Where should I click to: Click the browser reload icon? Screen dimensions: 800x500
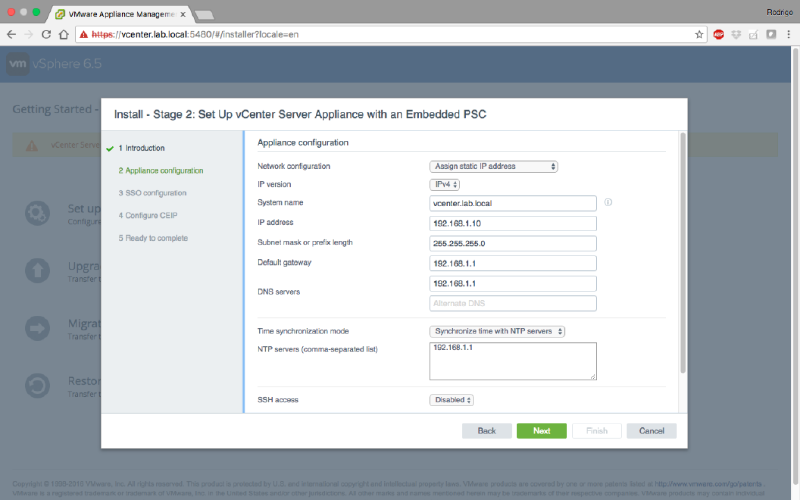click(x=46, y=34)
